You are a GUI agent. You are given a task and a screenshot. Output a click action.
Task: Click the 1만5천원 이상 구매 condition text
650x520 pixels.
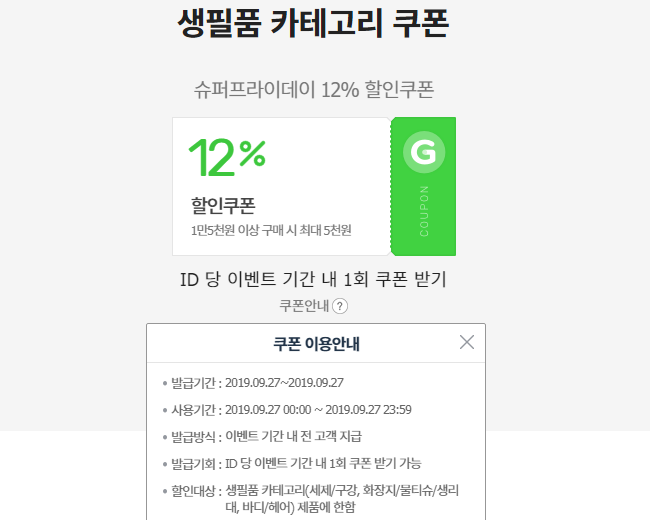271,230
